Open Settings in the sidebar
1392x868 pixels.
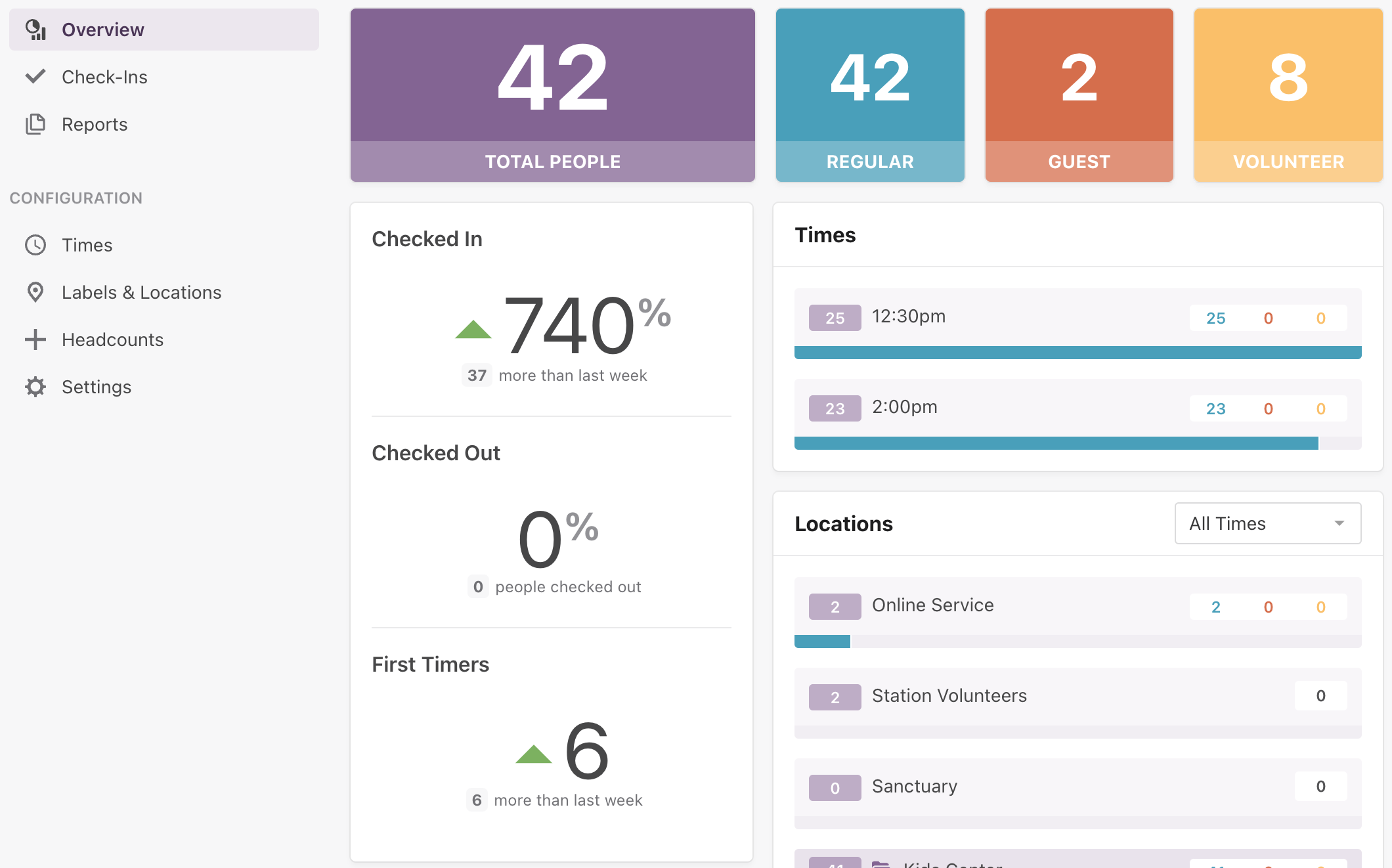(164, 387)
